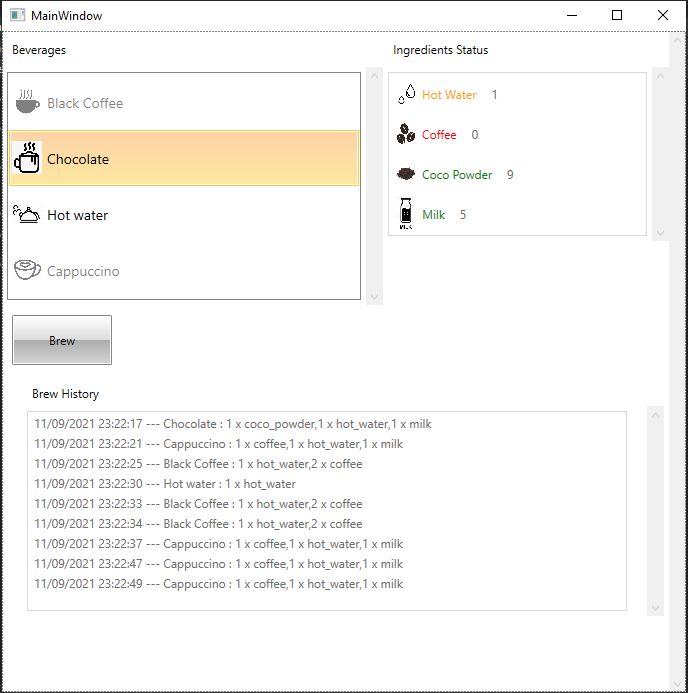Click the Brew History section heading
This screenshot has height=693, width=688.
[65, 394]
